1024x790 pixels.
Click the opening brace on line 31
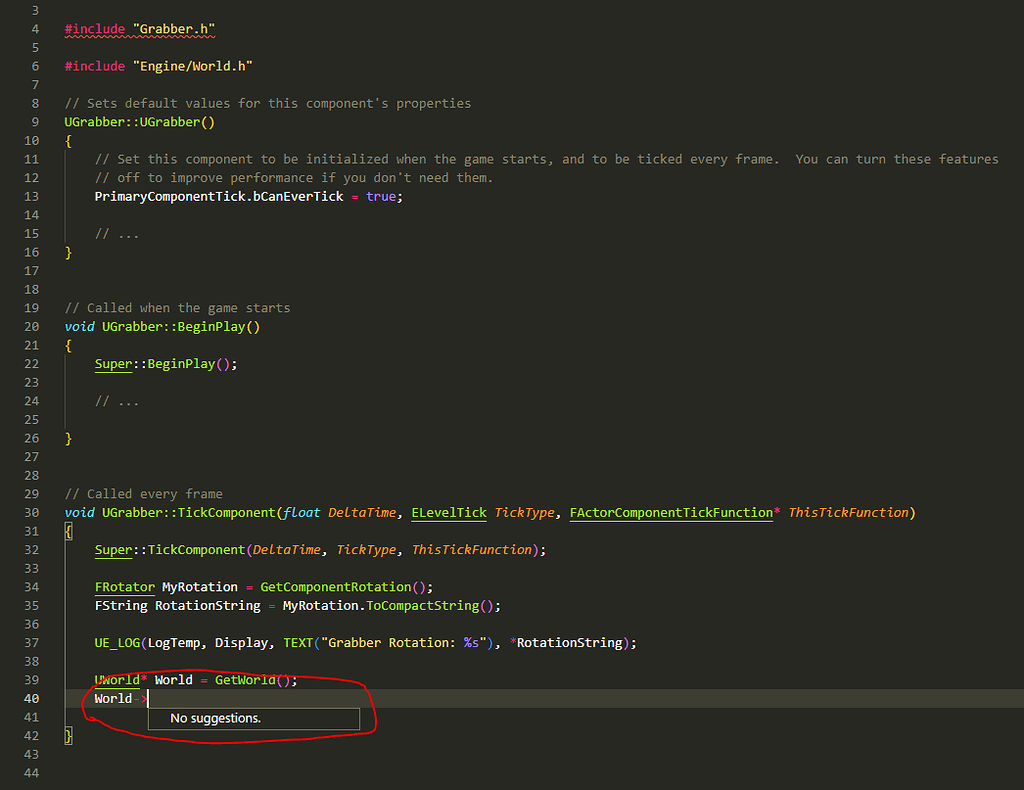(69, 531)
